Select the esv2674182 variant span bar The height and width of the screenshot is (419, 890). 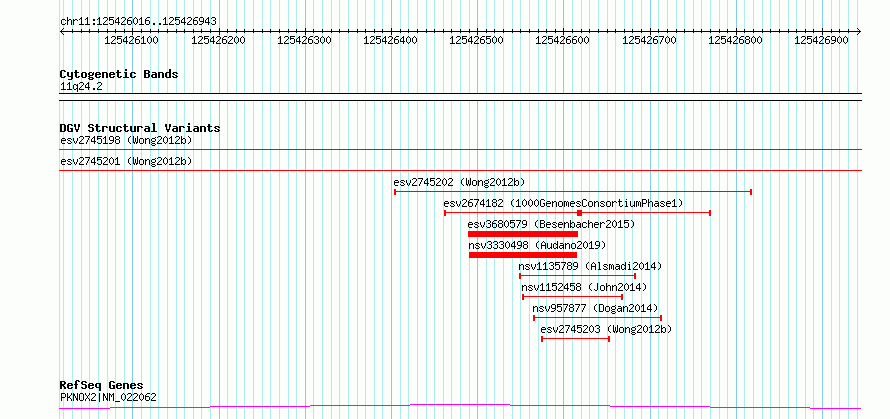pyautogui.click(x=577, y=213)
